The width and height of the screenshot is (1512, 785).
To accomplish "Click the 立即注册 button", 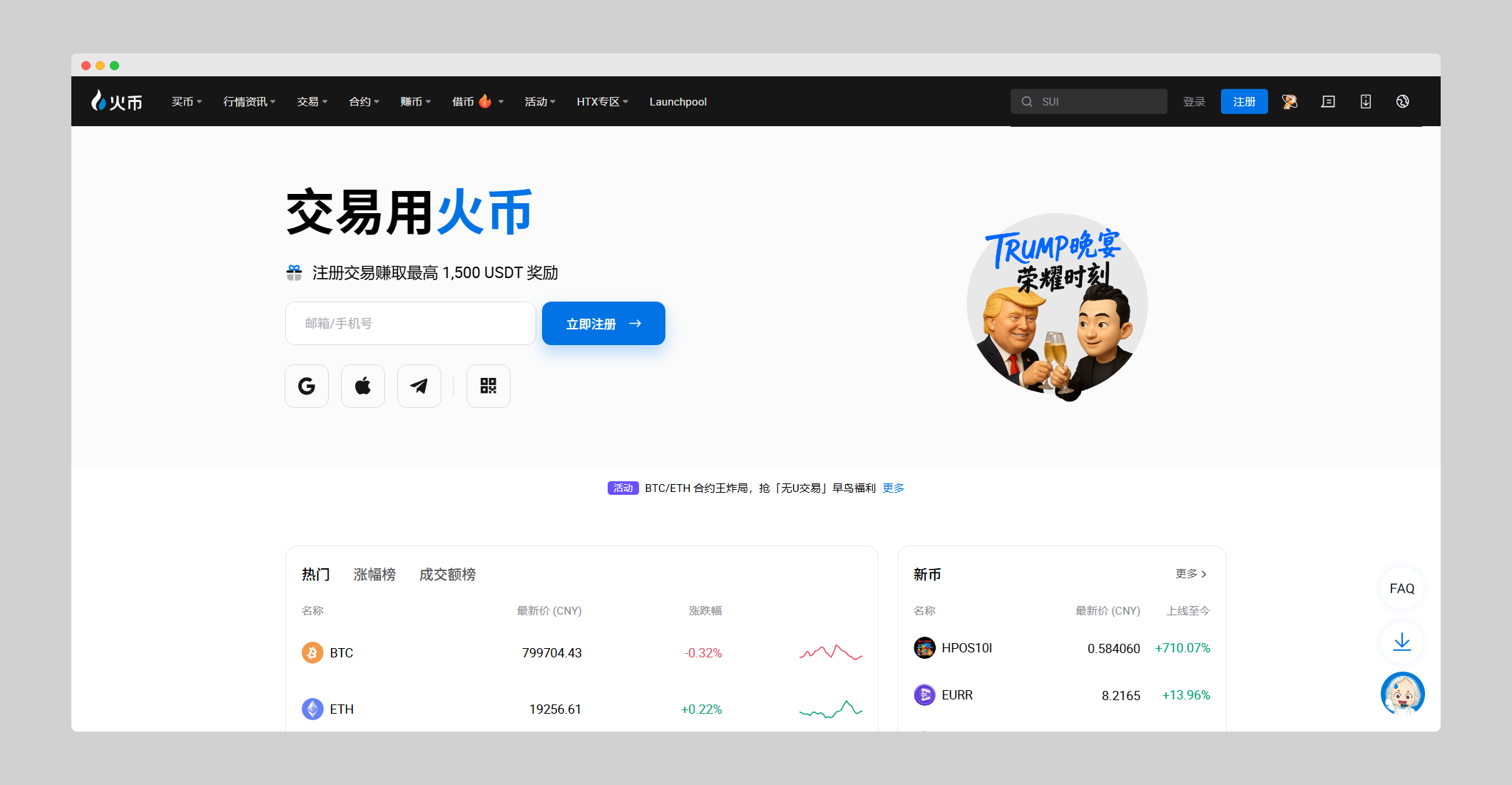I will pos(603,323).
